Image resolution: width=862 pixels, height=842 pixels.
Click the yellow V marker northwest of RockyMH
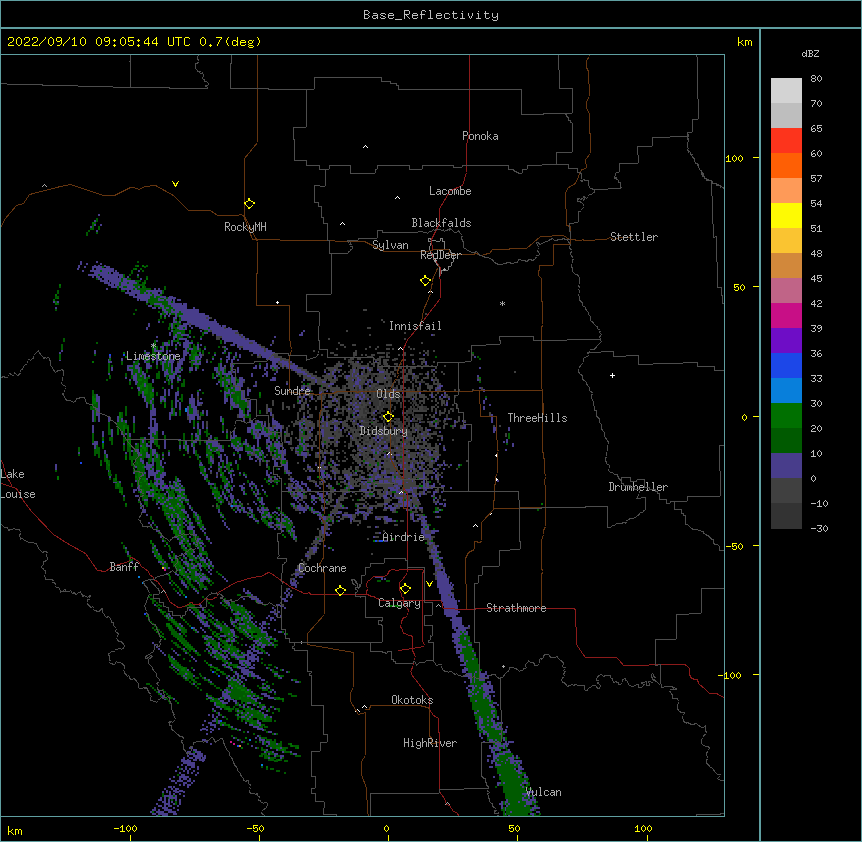click(175, 184)
